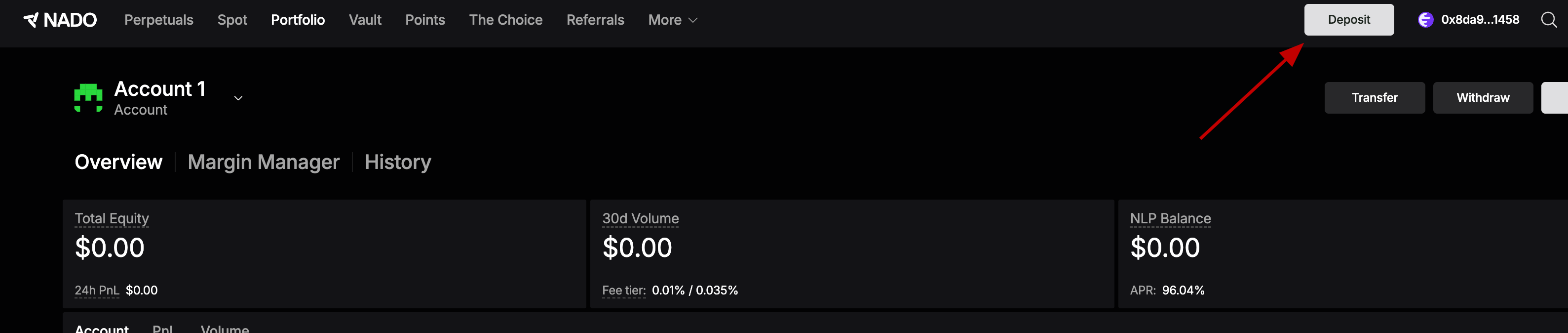Select Portfolio in top navigation
This screenshot has height=333, width=1568.
tap(298, 20)
